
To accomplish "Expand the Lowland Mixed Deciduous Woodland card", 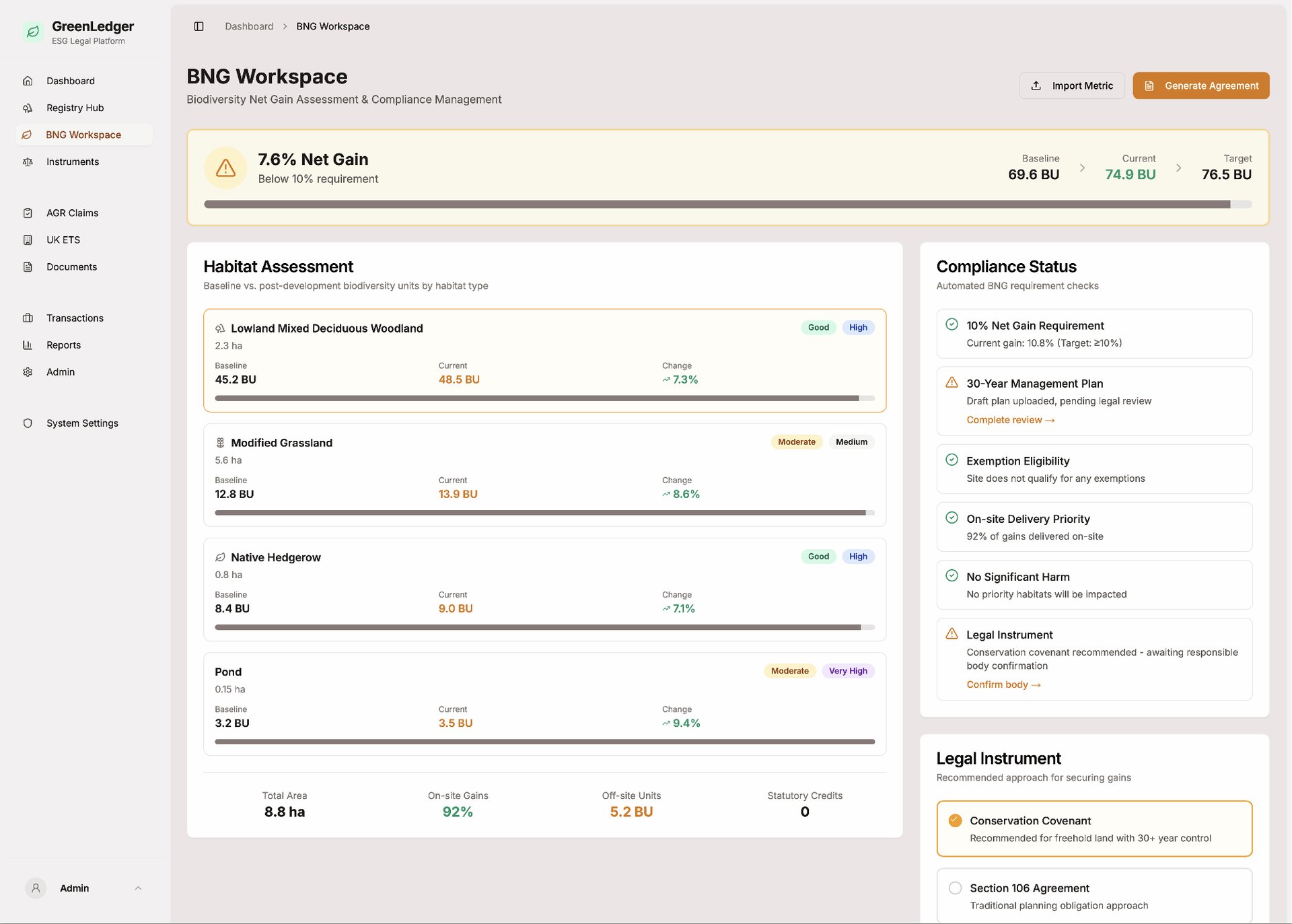I will coord(544,361).
